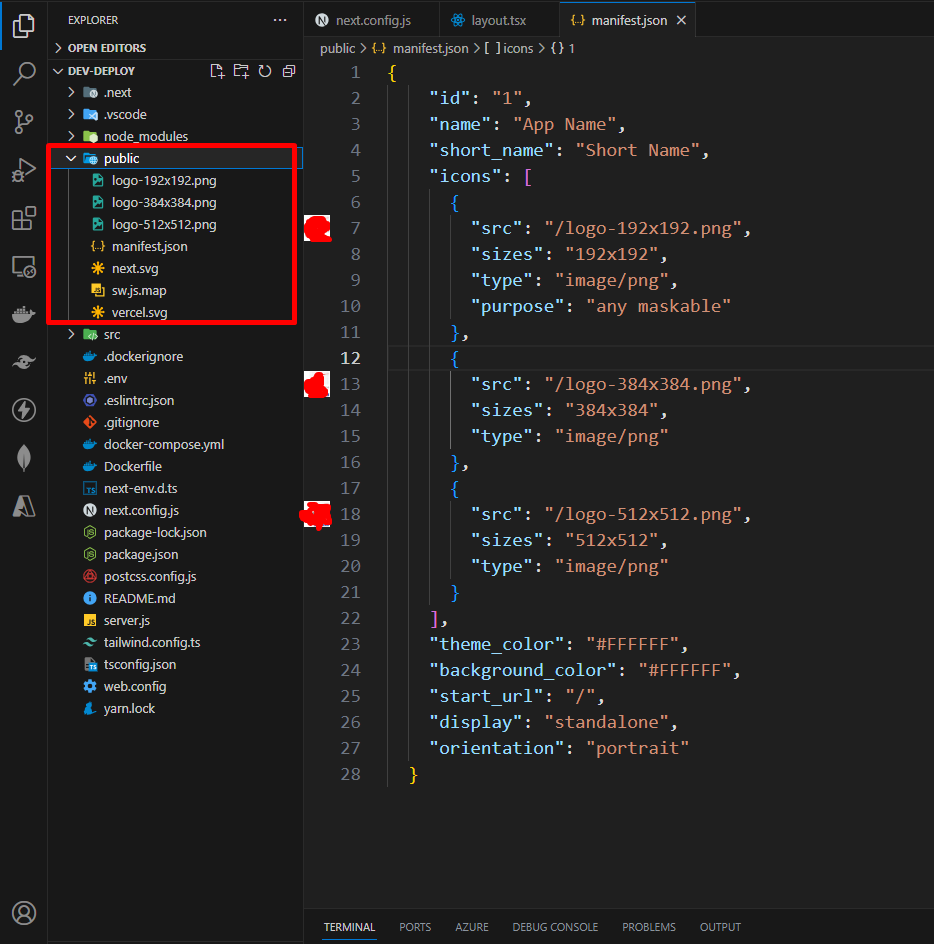Open manifest.json in the file tree

click(175, 247)
